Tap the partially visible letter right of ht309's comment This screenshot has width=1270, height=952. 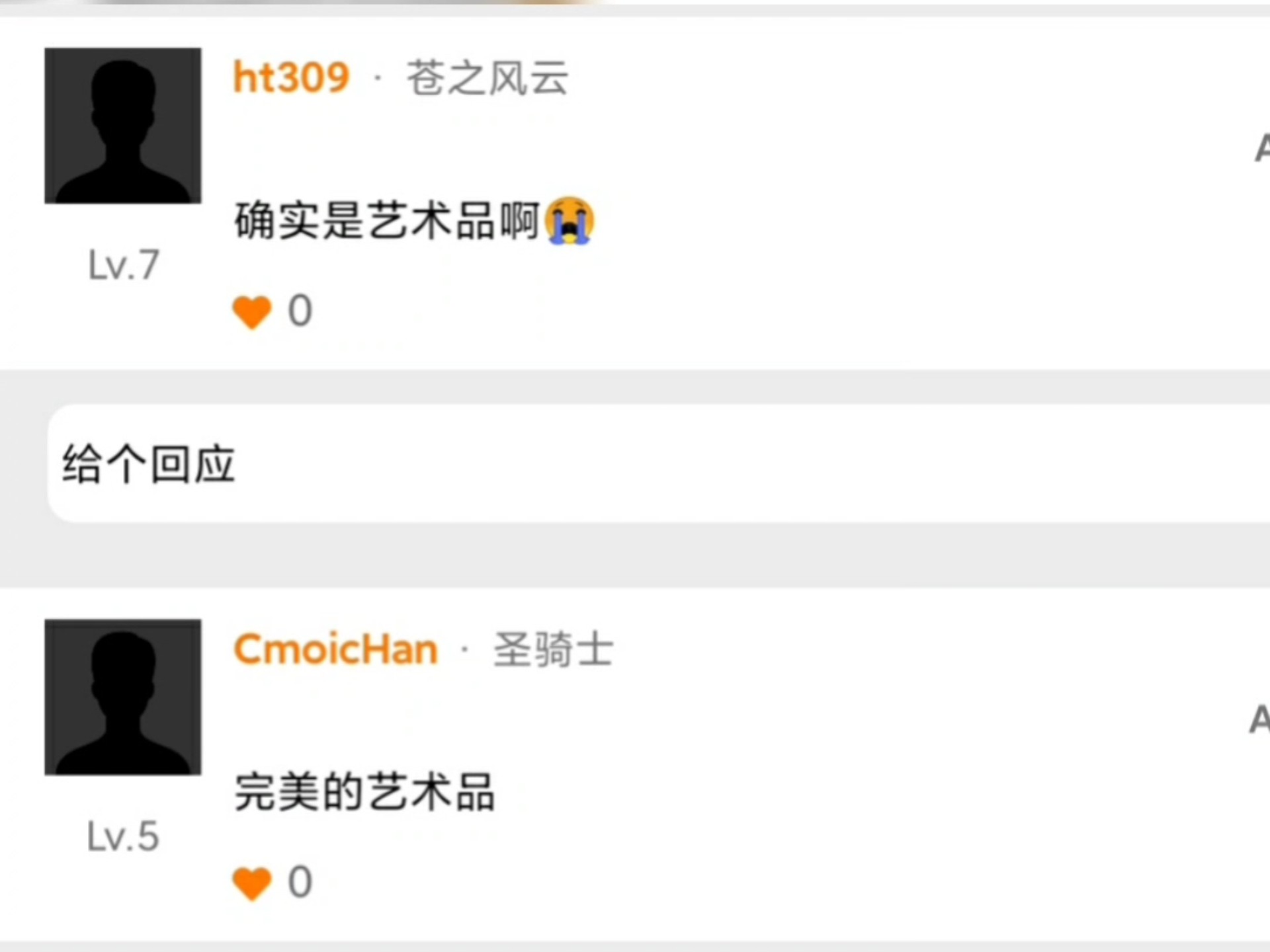(x=1262, y=147)
